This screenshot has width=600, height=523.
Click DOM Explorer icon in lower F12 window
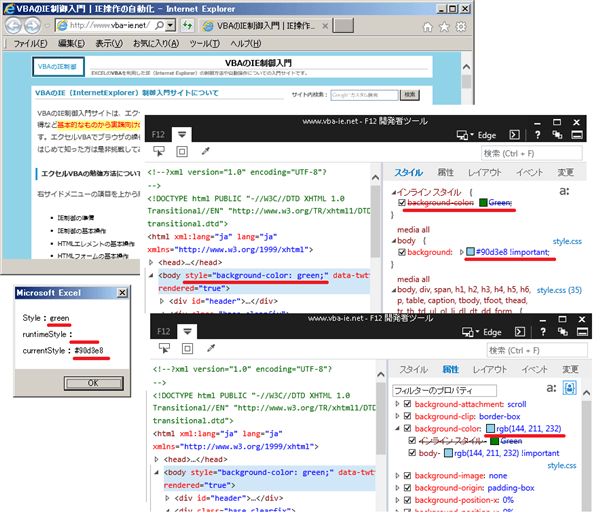188,331
